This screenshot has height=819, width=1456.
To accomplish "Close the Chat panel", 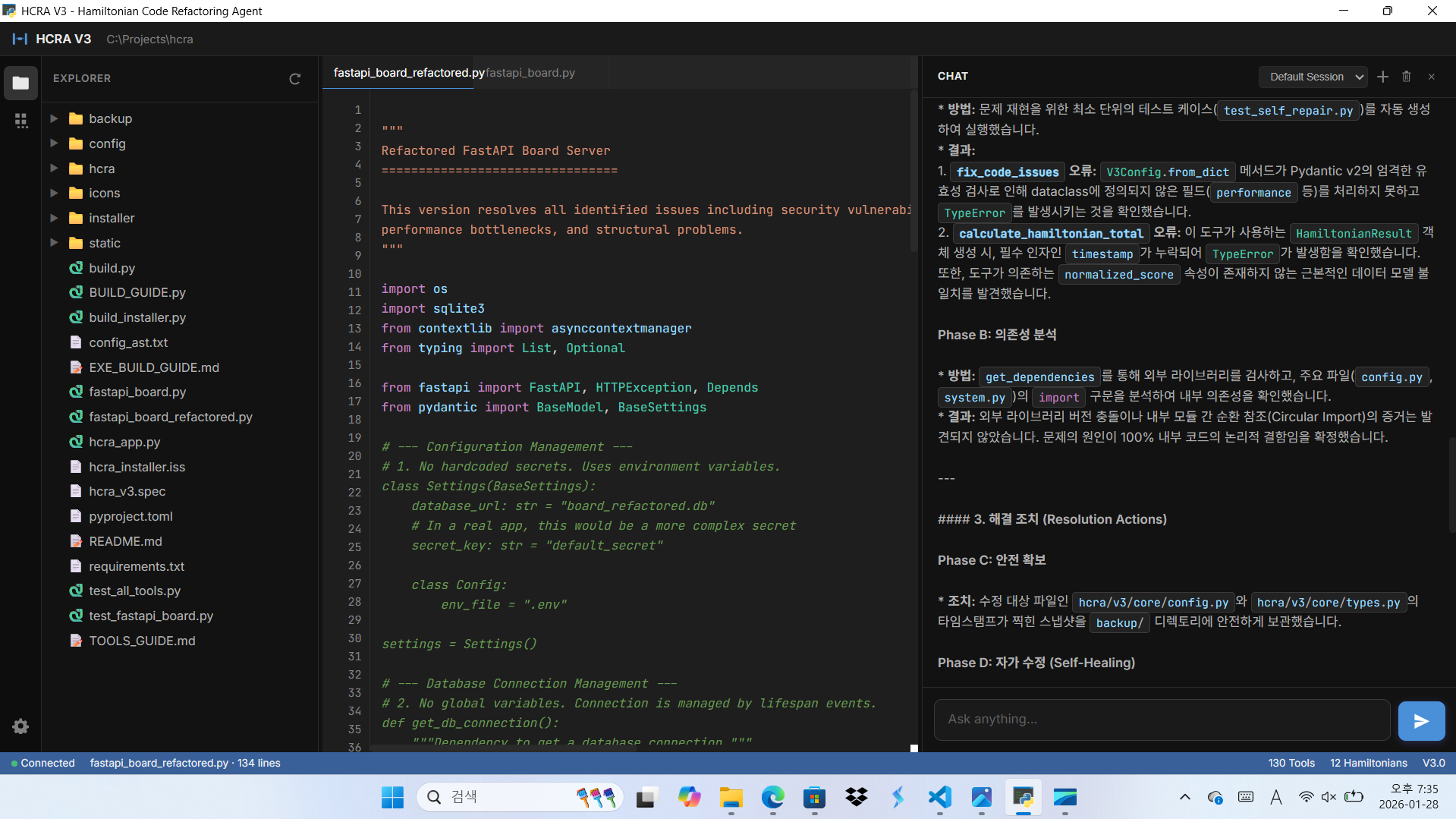I will coord(1431,77).
